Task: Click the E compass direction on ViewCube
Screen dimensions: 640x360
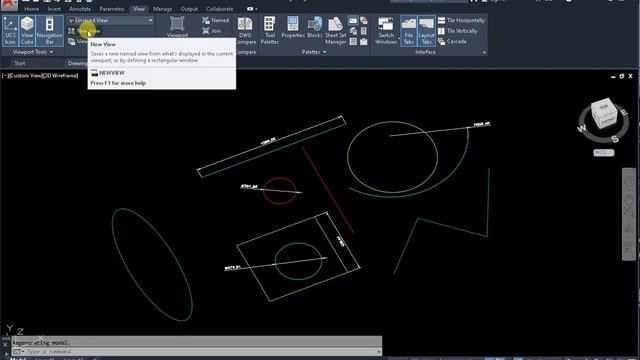Action: click(x=624, y=113)
